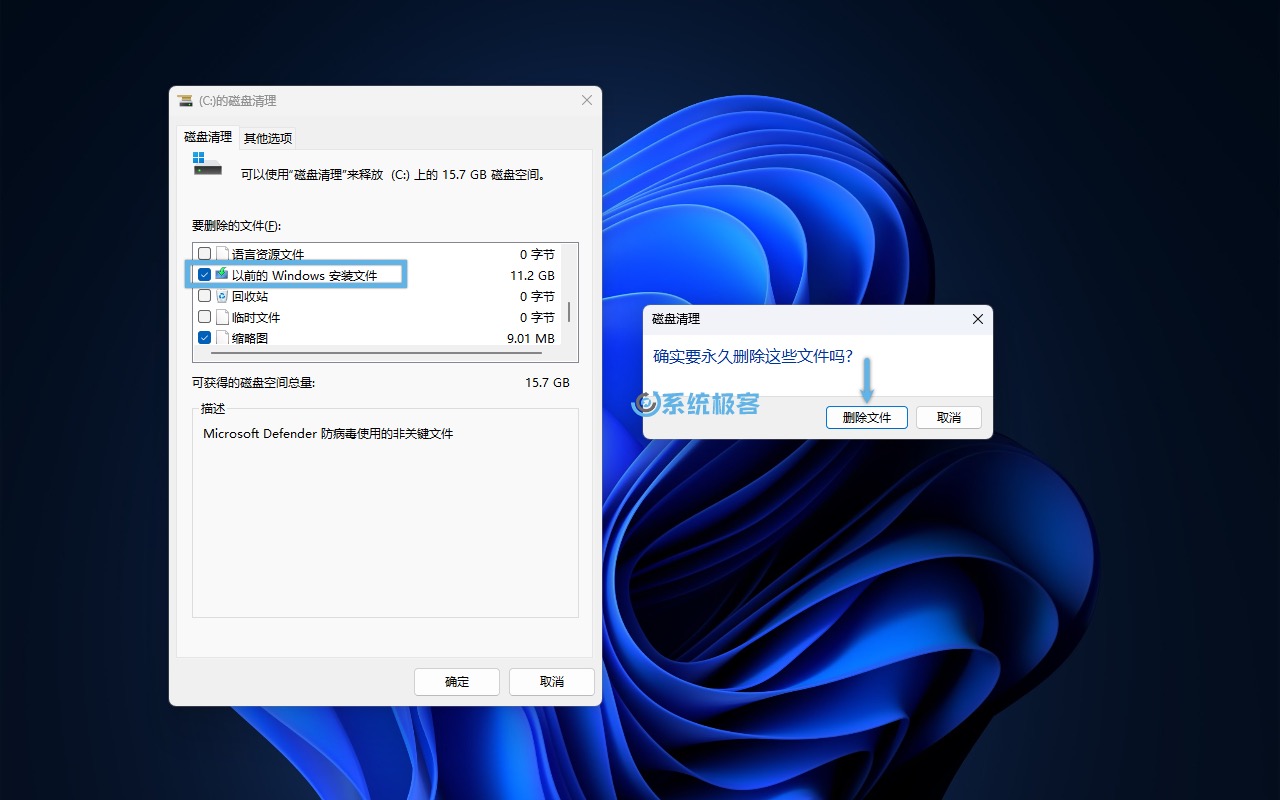Uncheck 以前的 Windows 安装文件
The width and height of the screenshot is (1280, 800).
(x=203, y=274)
